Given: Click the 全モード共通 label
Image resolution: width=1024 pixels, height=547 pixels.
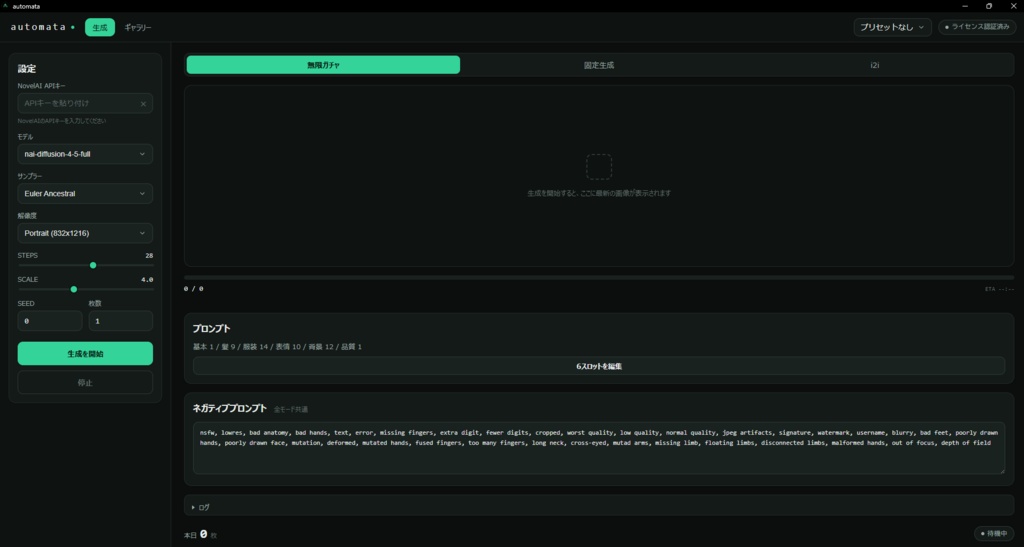Looking at the screenshot, I should point(291,409).
